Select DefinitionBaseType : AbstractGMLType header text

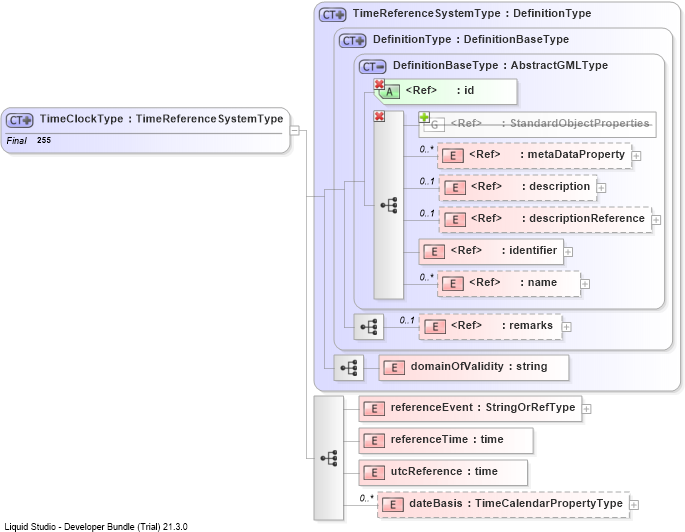pos(500,66)
